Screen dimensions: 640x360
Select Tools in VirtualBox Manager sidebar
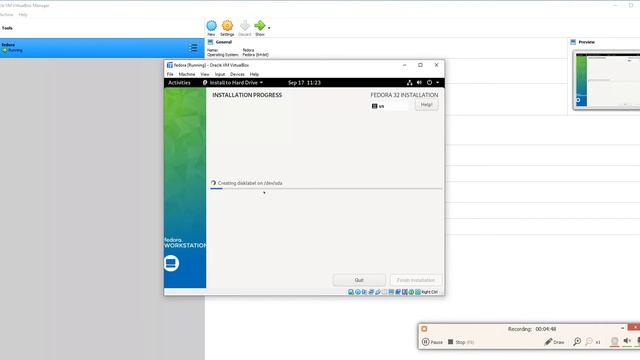(7, 28)
